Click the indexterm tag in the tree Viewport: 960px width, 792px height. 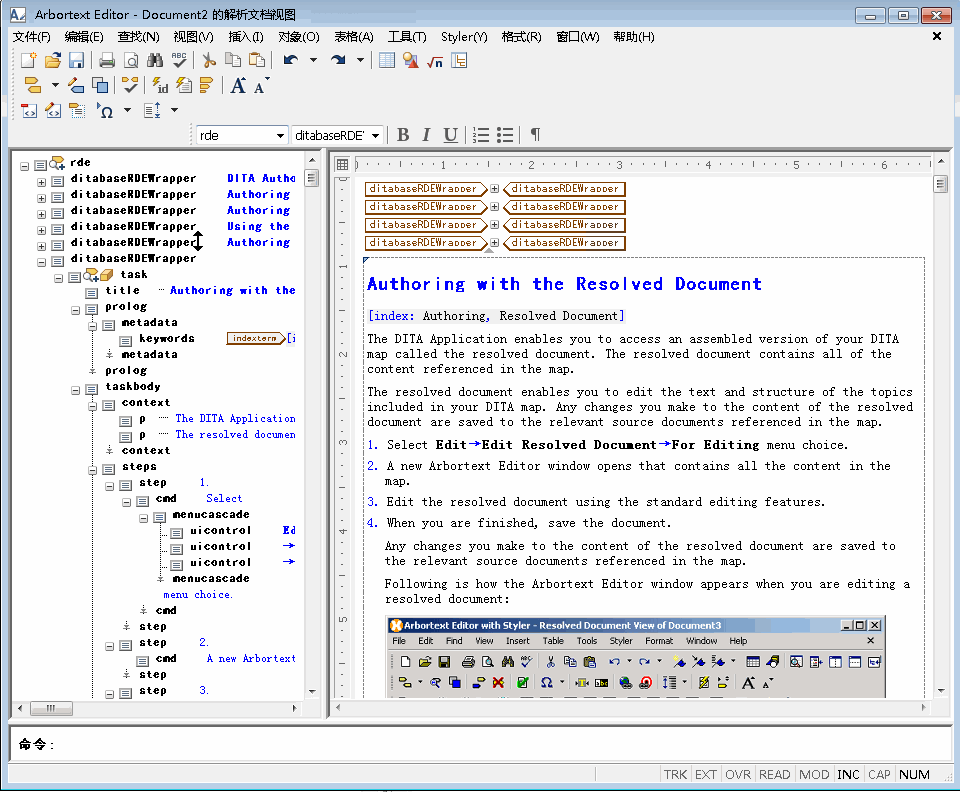[x=255, y=338]
